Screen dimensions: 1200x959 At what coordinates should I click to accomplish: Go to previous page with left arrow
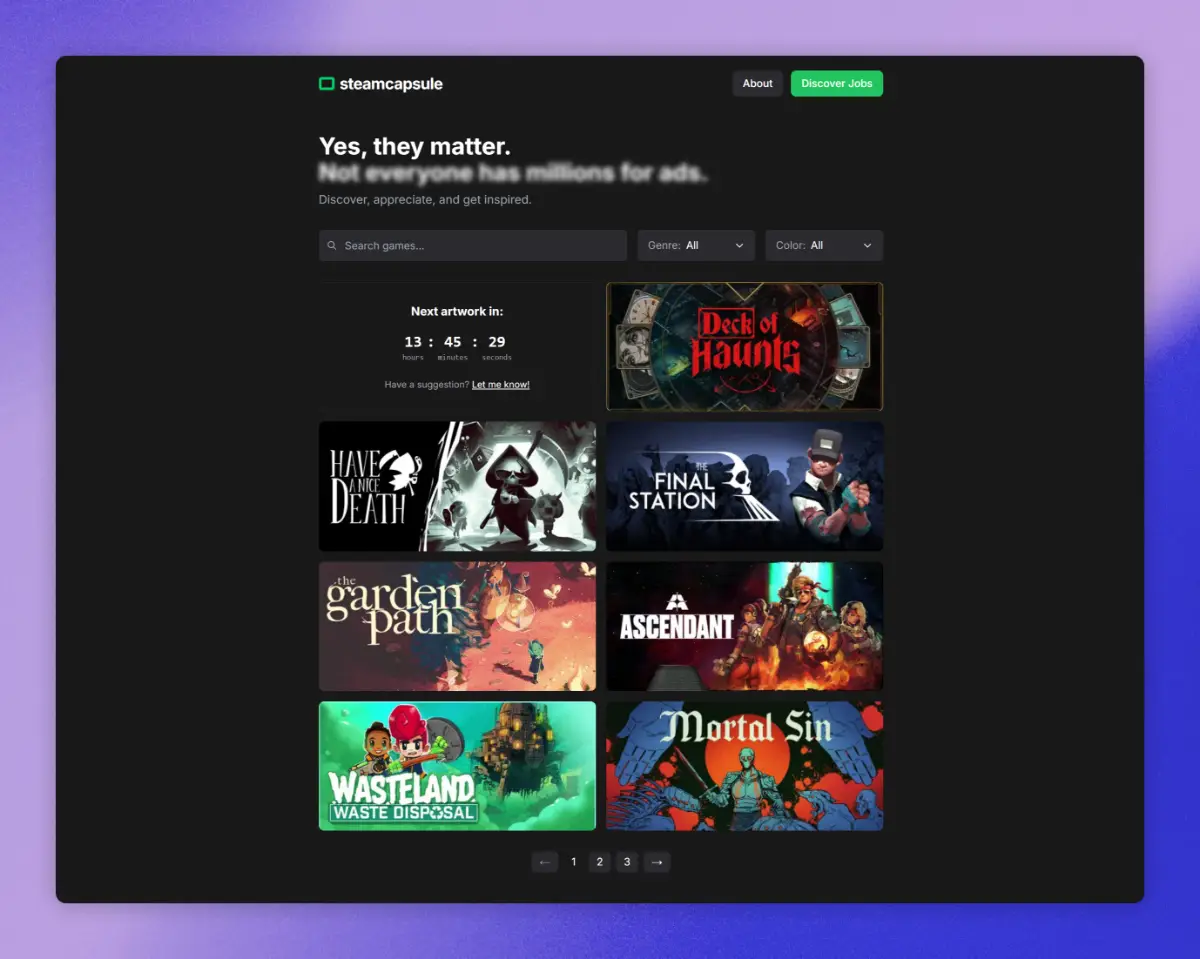click(545, 862)
